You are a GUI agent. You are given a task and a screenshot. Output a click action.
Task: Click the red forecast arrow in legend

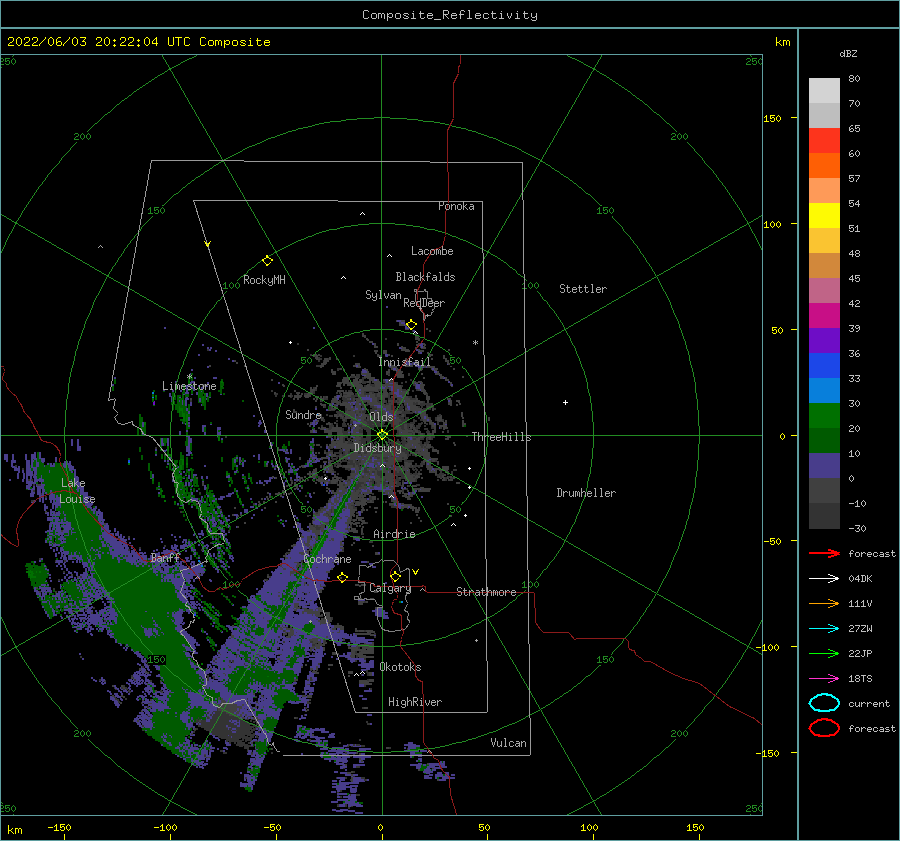point(824,553)
